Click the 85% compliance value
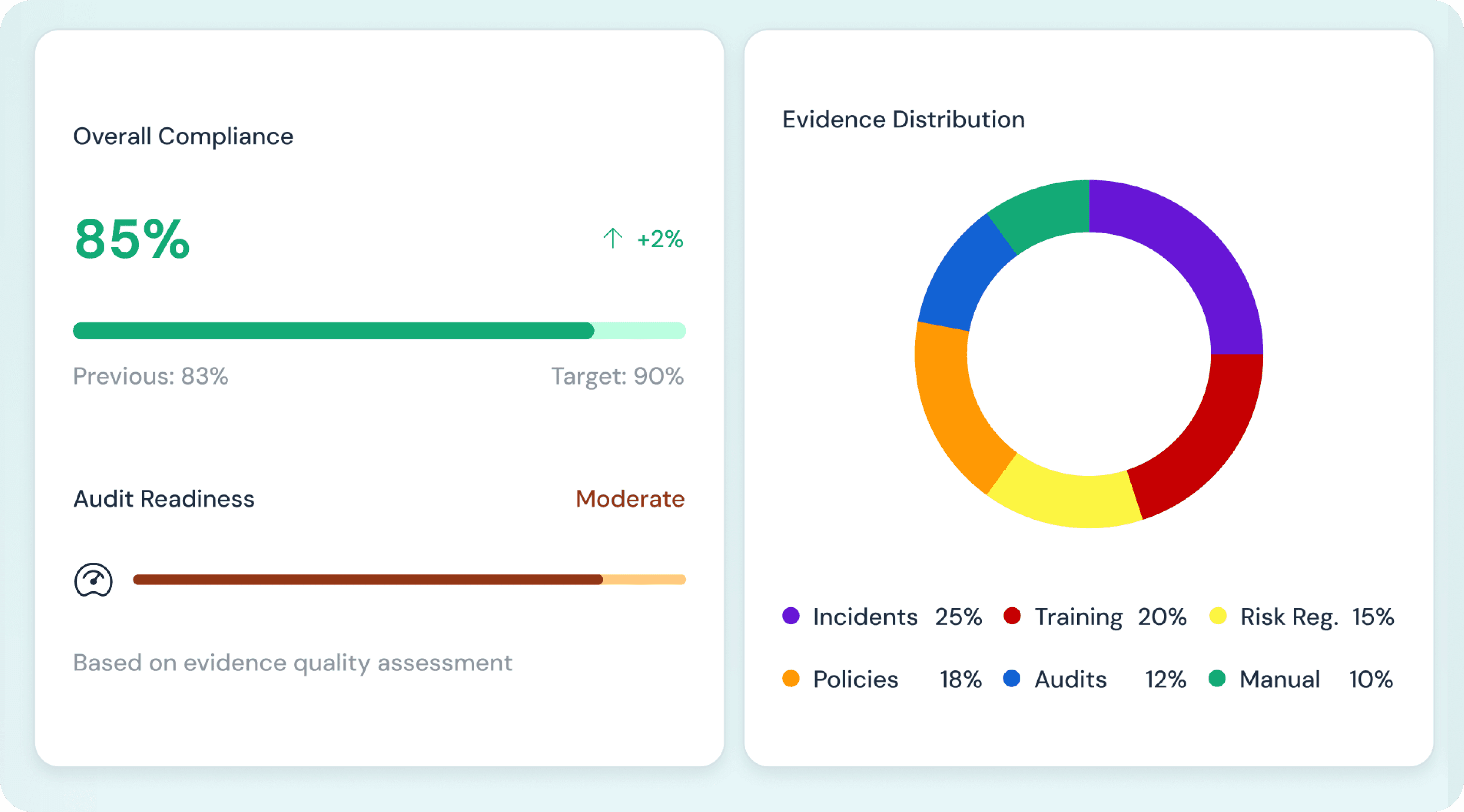 tap(132, 239)
